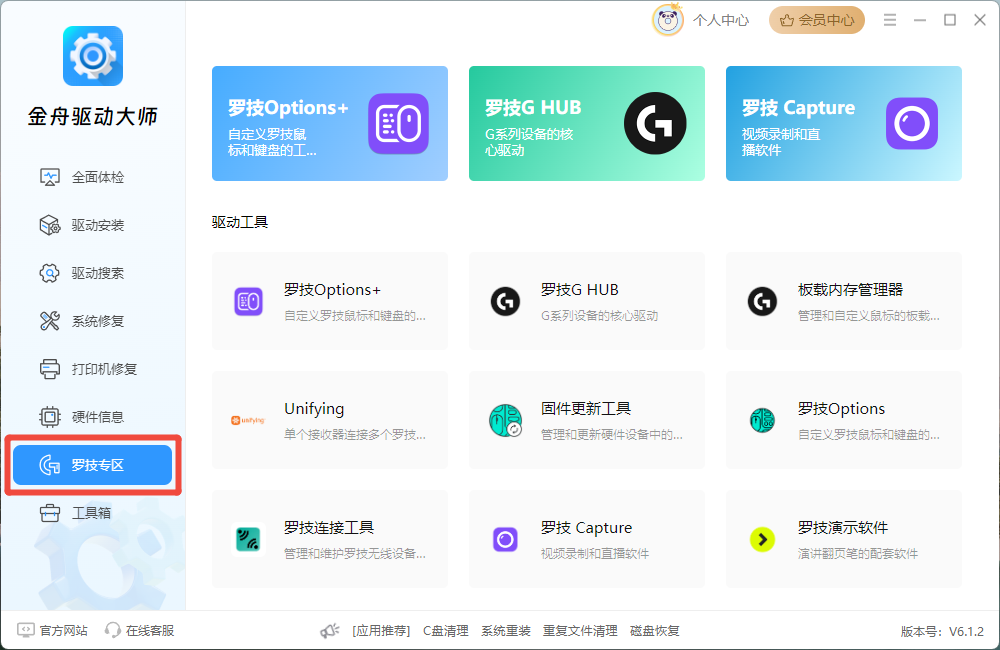Select the 罗技专区 sidebar item
The image size is (1000, 650).
[x=92, y=465]
